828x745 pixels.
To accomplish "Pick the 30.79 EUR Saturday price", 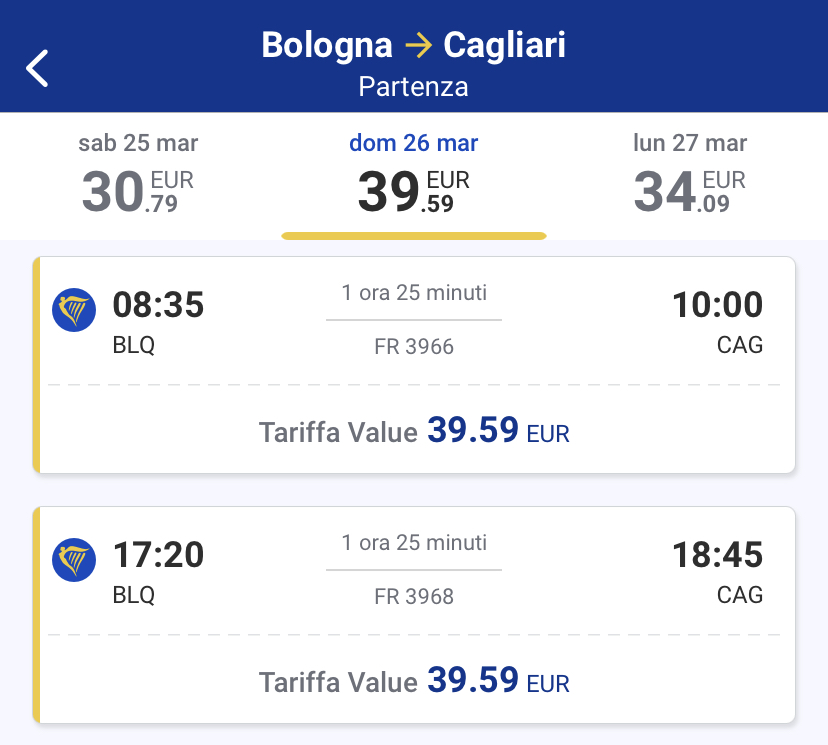I will (138, 193).
